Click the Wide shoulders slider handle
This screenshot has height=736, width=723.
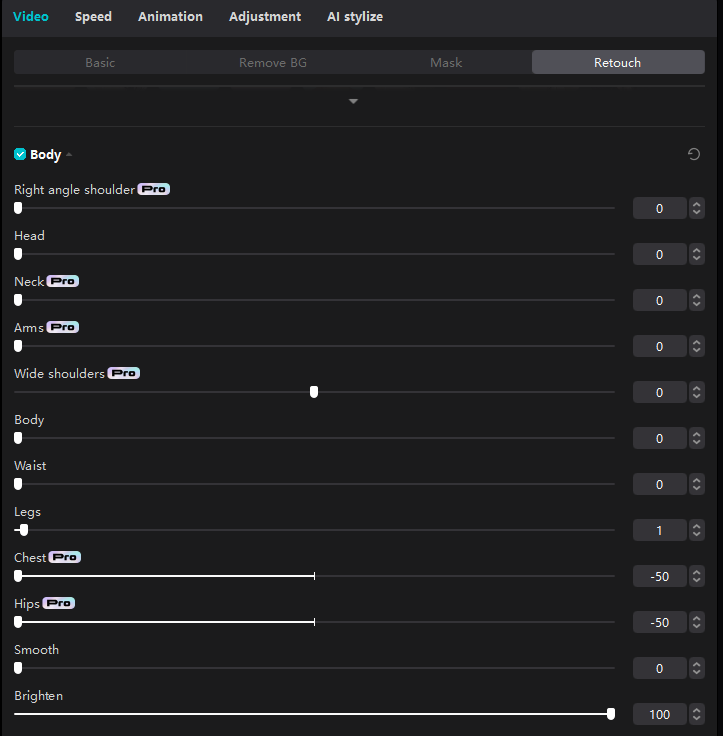point(314,392)
